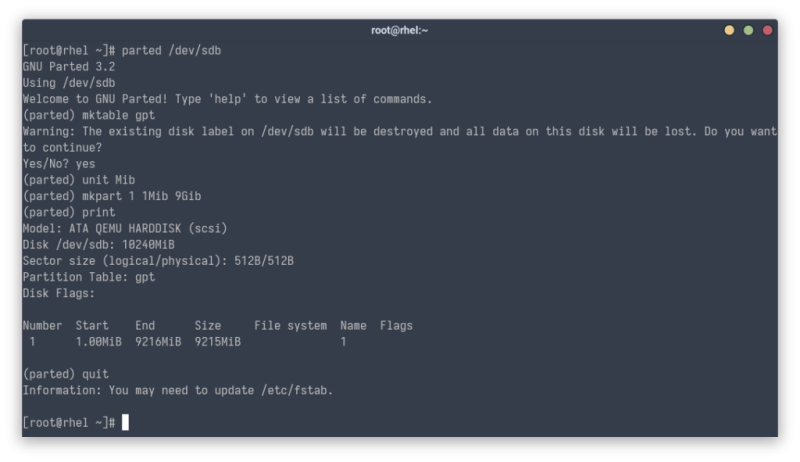Image resolution: width=800 pixels, height=462 pixels.
Task: Place cursor at the final shell prompt
Action: tap(124, 423)
